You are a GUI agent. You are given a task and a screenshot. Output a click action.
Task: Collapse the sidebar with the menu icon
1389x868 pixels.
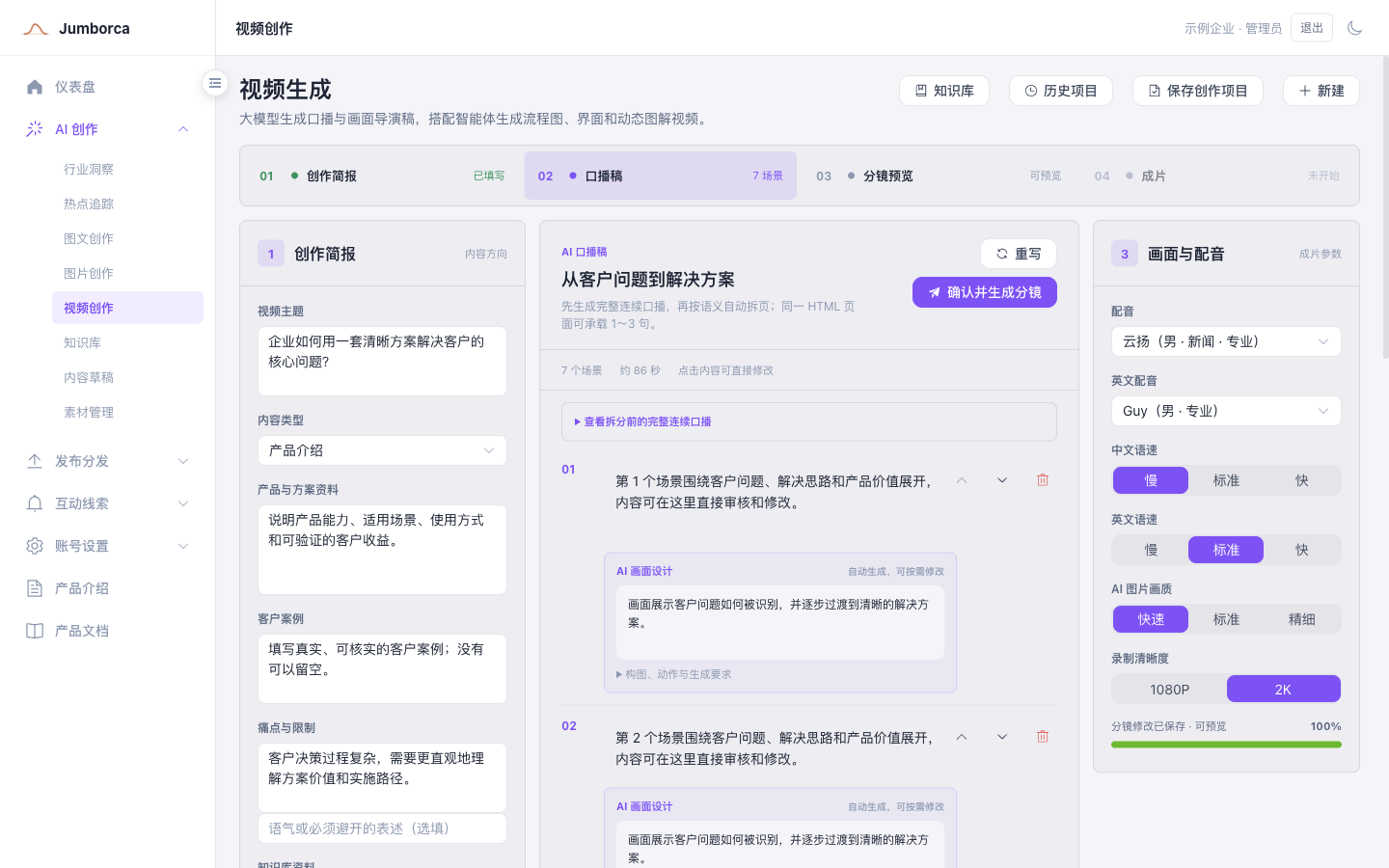click(x=215, y=83)
